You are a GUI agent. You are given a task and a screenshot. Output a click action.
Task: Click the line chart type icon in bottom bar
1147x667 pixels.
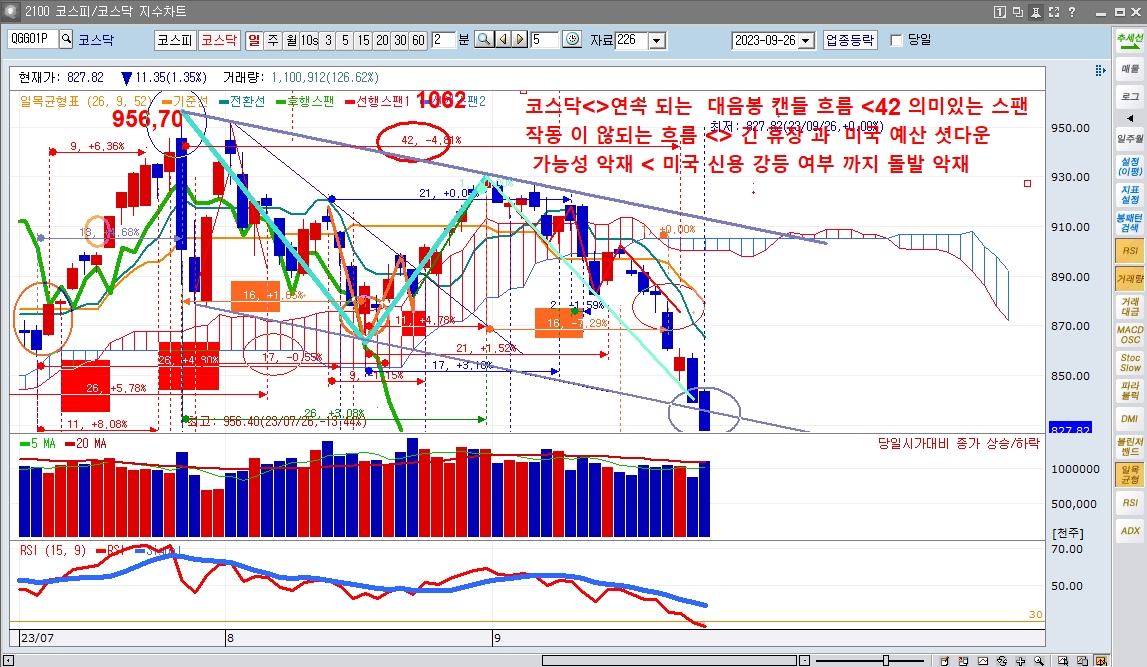tap(983, 661)
